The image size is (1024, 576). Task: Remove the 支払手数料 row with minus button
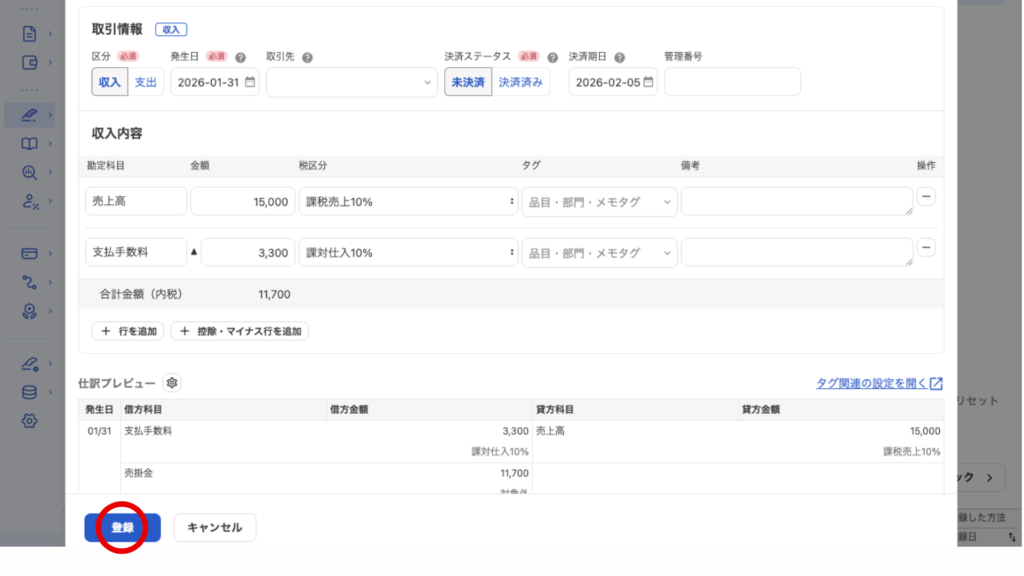click(x=926, y=247)
